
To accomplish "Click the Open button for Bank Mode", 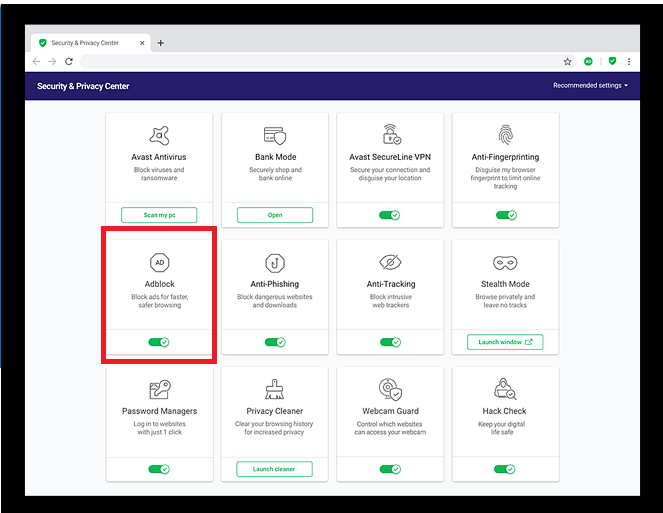I will [x=275, y=215].
